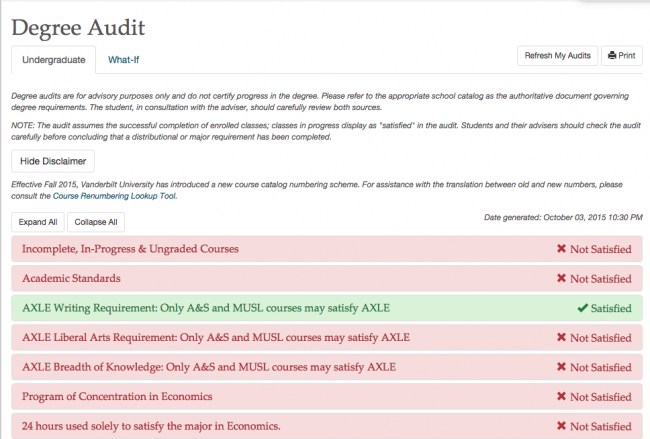Click X icon on AXLE Breadth of Knowledge row
This screenshot has height=439, width=650.
(562, 367)
